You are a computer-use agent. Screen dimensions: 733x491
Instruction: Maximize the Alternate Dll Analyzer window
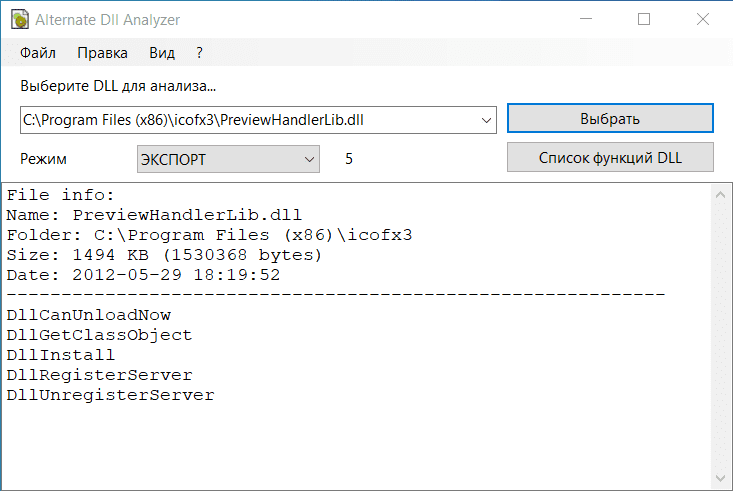pos(644,20)
